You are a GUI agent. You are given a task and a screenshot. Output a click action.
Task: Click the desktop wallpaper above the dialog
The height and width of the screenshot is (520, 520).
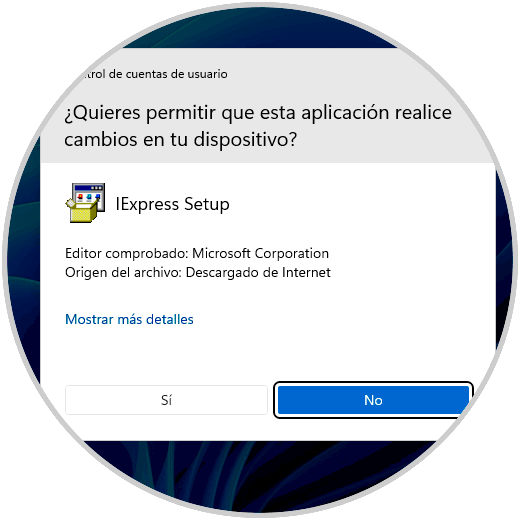pyautogui.click(x=260, y=28)
